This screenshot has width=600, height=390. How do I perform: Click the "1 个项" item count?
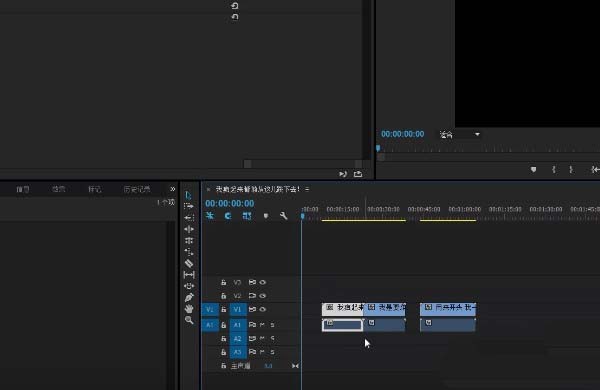click(x=166, y=202)
